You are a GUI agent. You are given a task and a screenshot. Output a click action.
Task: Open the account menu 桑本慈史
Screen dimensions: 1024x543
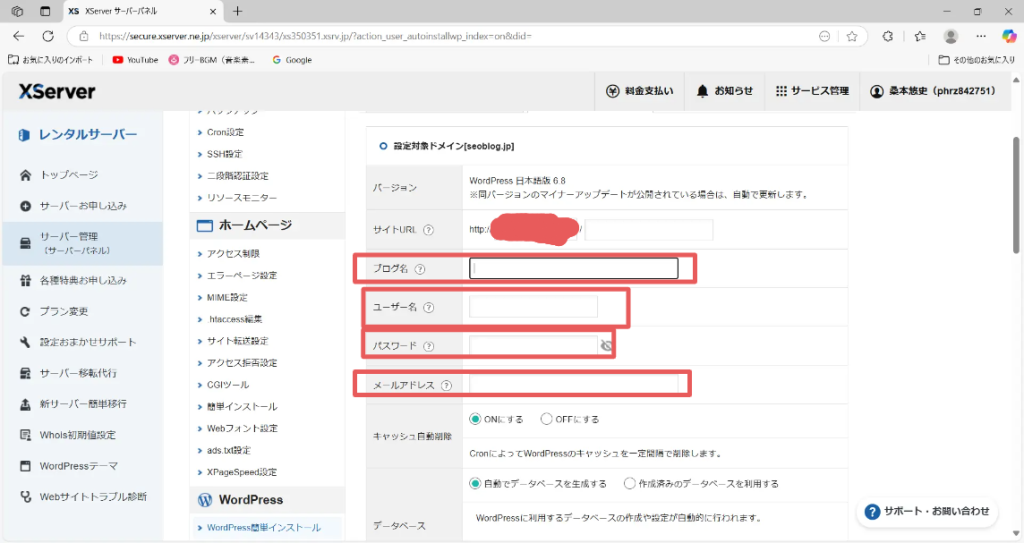point(933,91)
